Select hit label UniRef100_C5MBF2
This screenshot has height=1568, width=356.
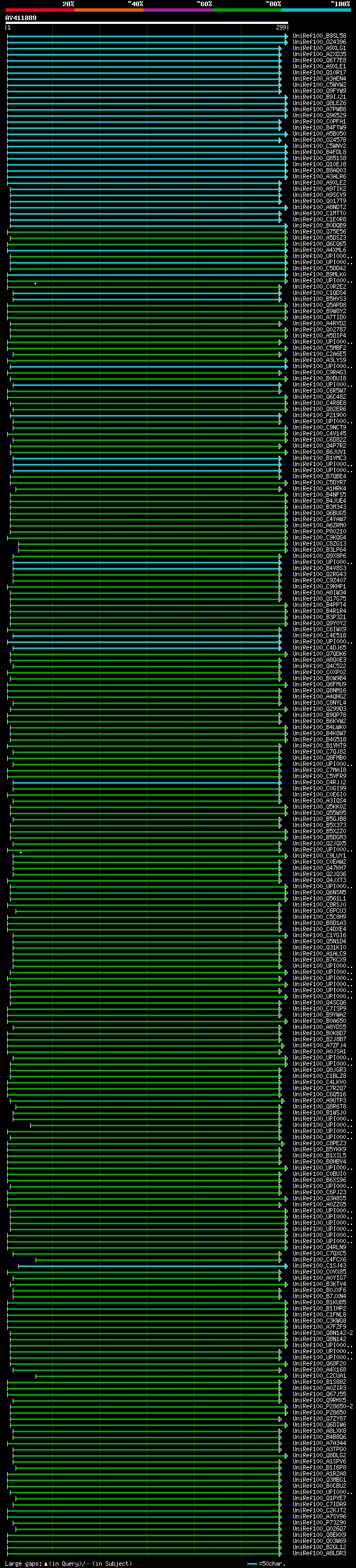319,348
